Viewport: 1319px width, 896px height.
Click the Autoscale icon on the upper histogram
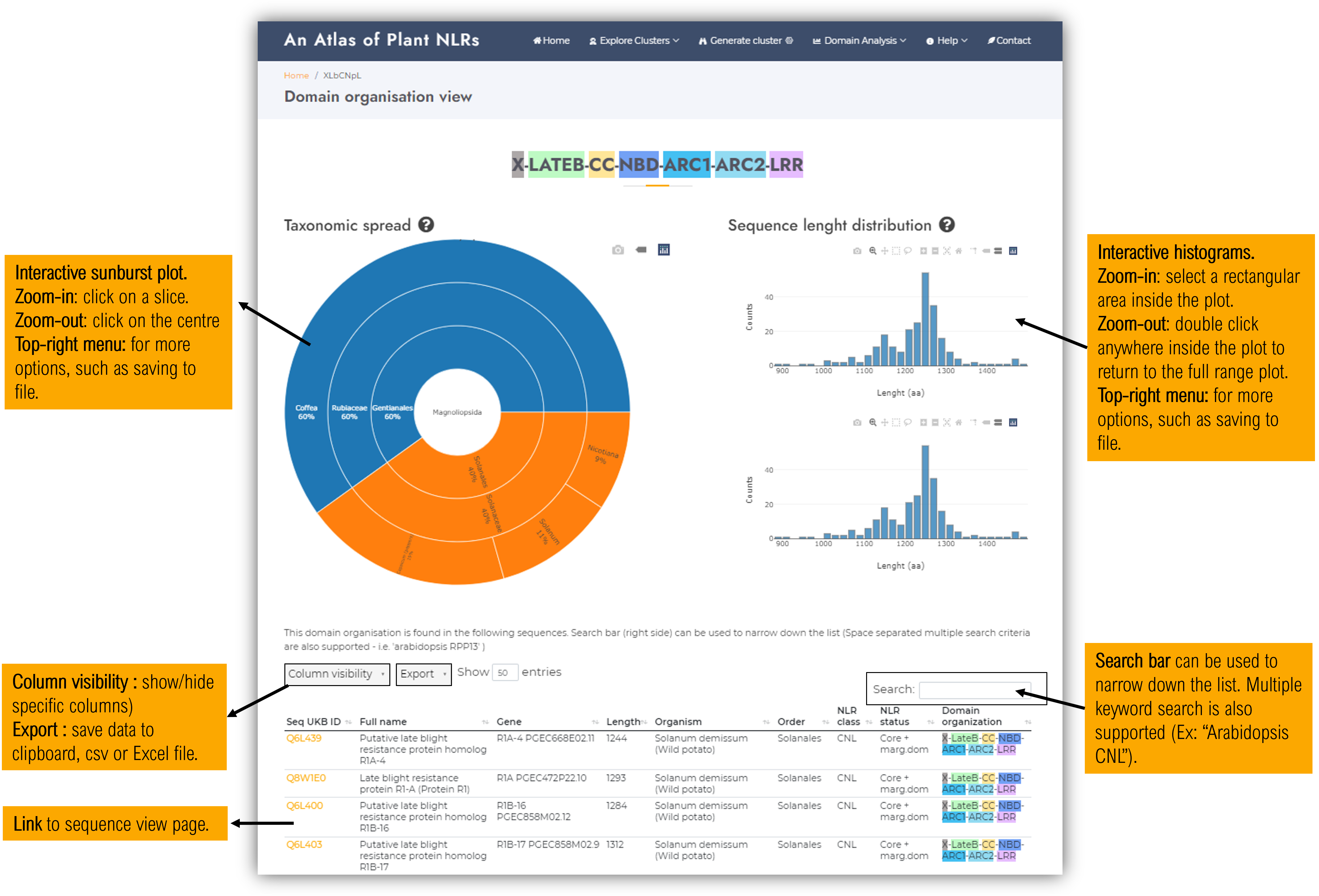click(947, 251)
